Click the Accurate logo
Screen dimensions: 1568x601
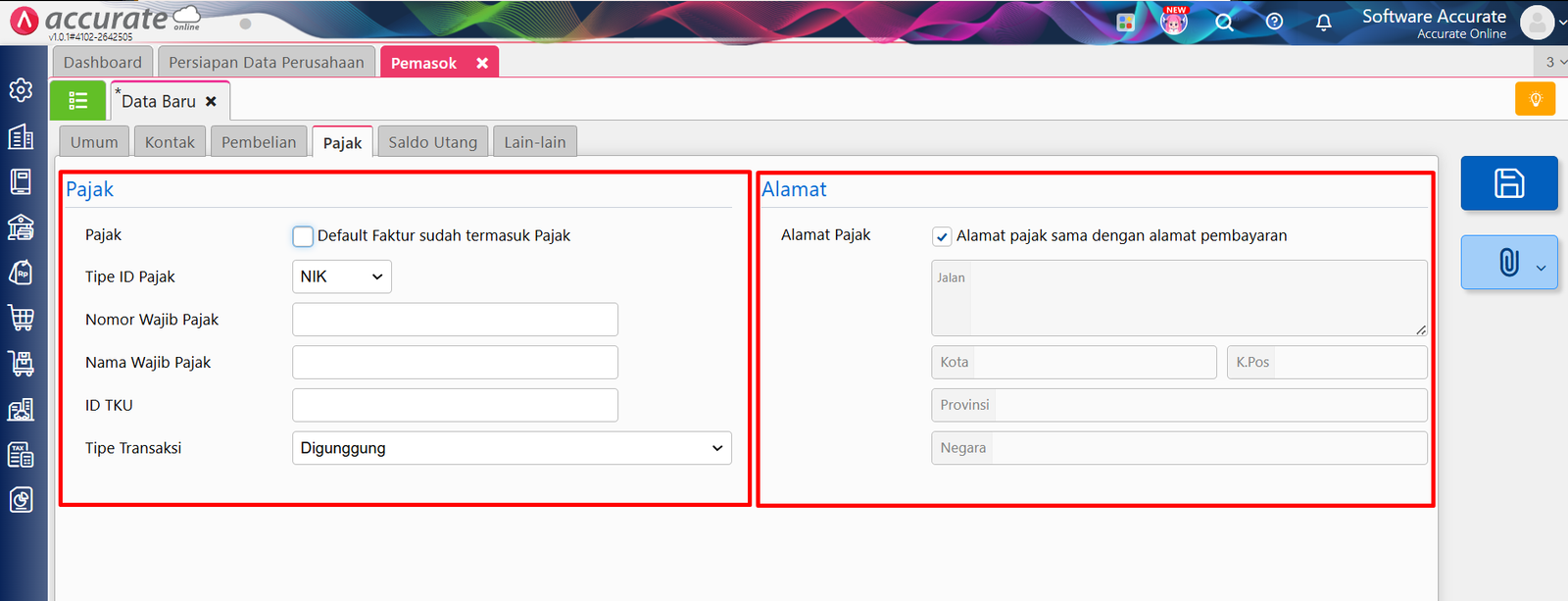pos(106,21)
